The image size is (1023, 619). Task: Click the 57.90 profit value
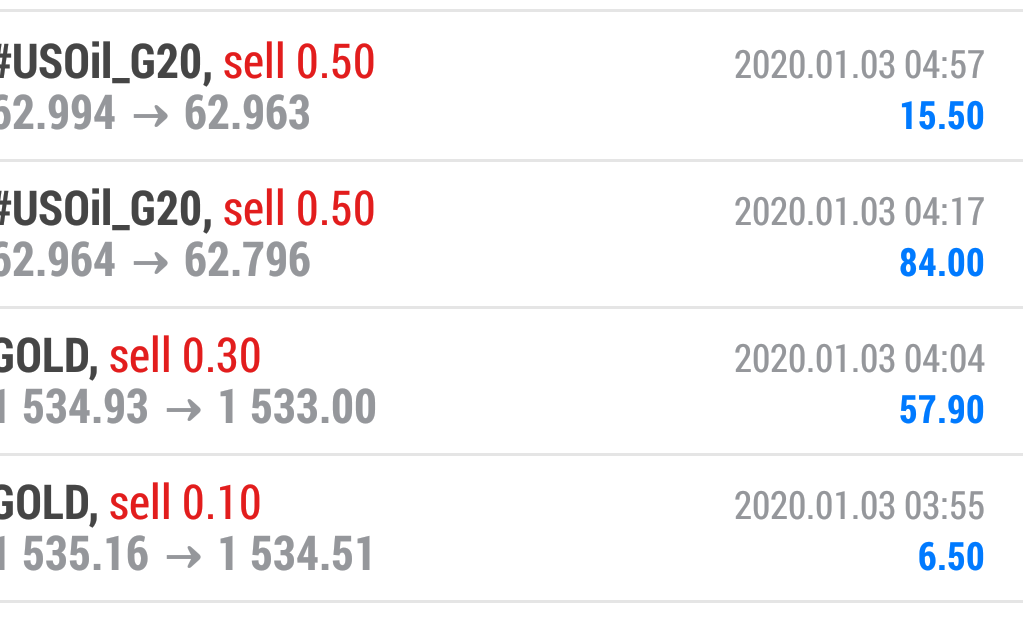tap(942, 410)
